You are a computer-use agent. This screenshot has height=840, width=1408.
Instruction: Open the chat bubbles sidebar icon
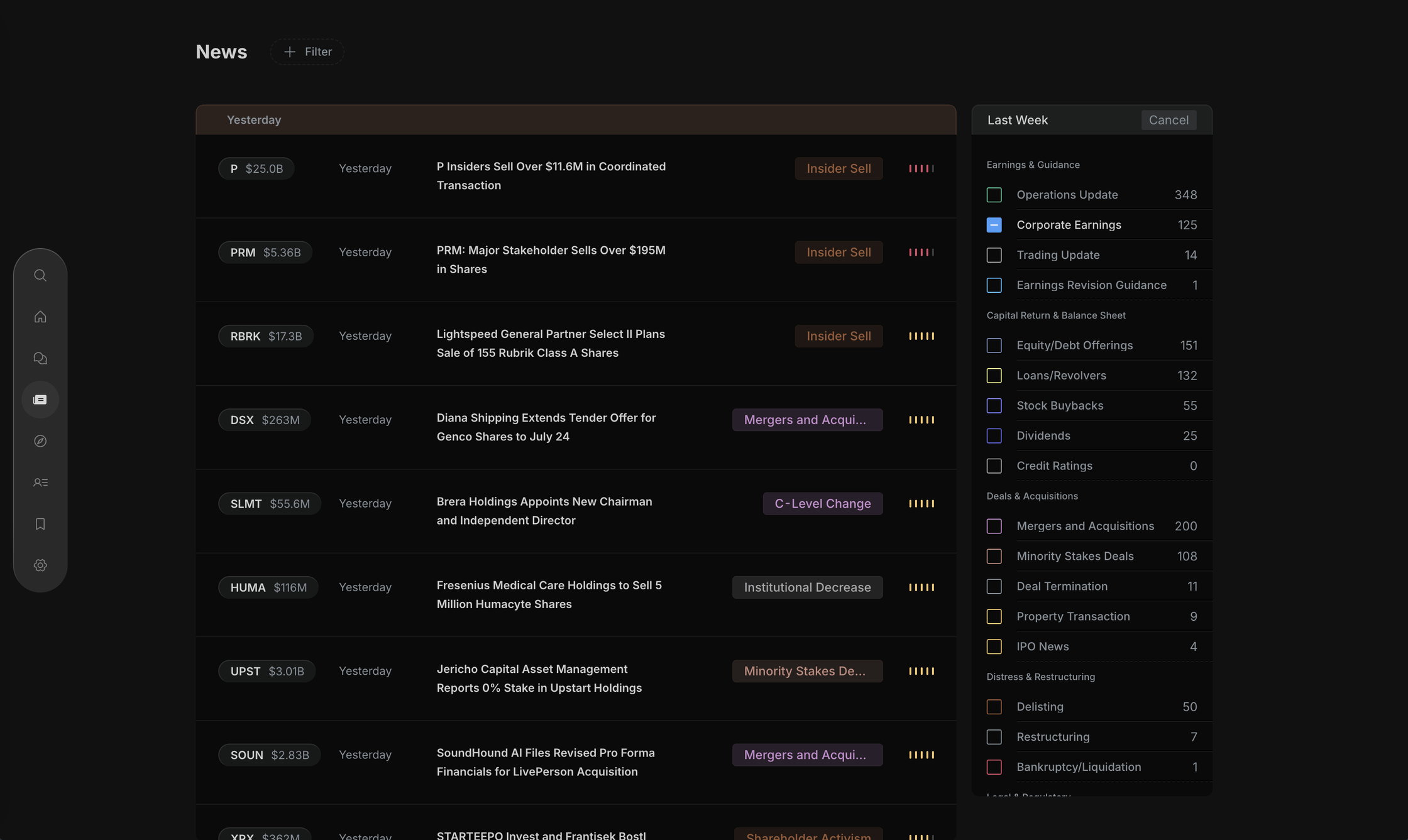(x=40, y=359)
